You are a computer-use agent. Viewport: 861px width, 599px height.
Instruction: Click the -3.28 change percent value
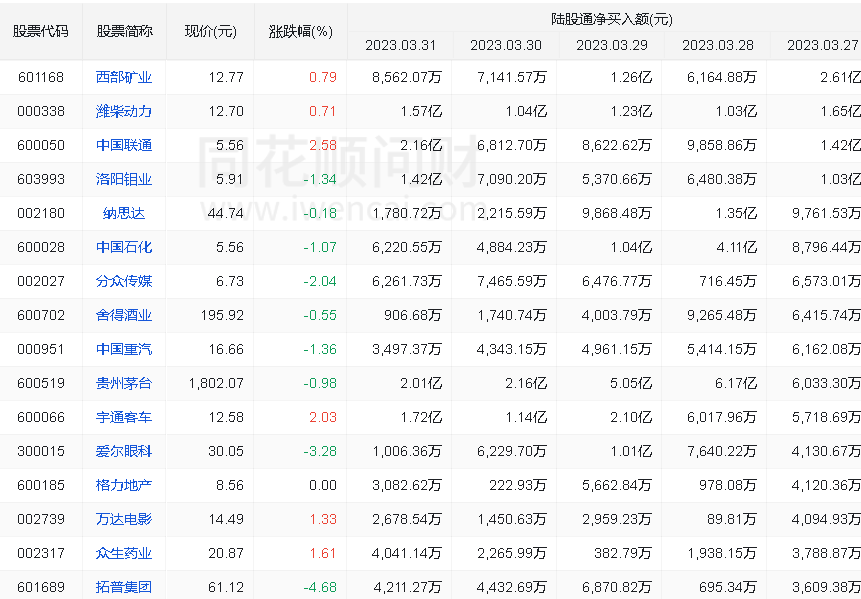tap(320, 451)
